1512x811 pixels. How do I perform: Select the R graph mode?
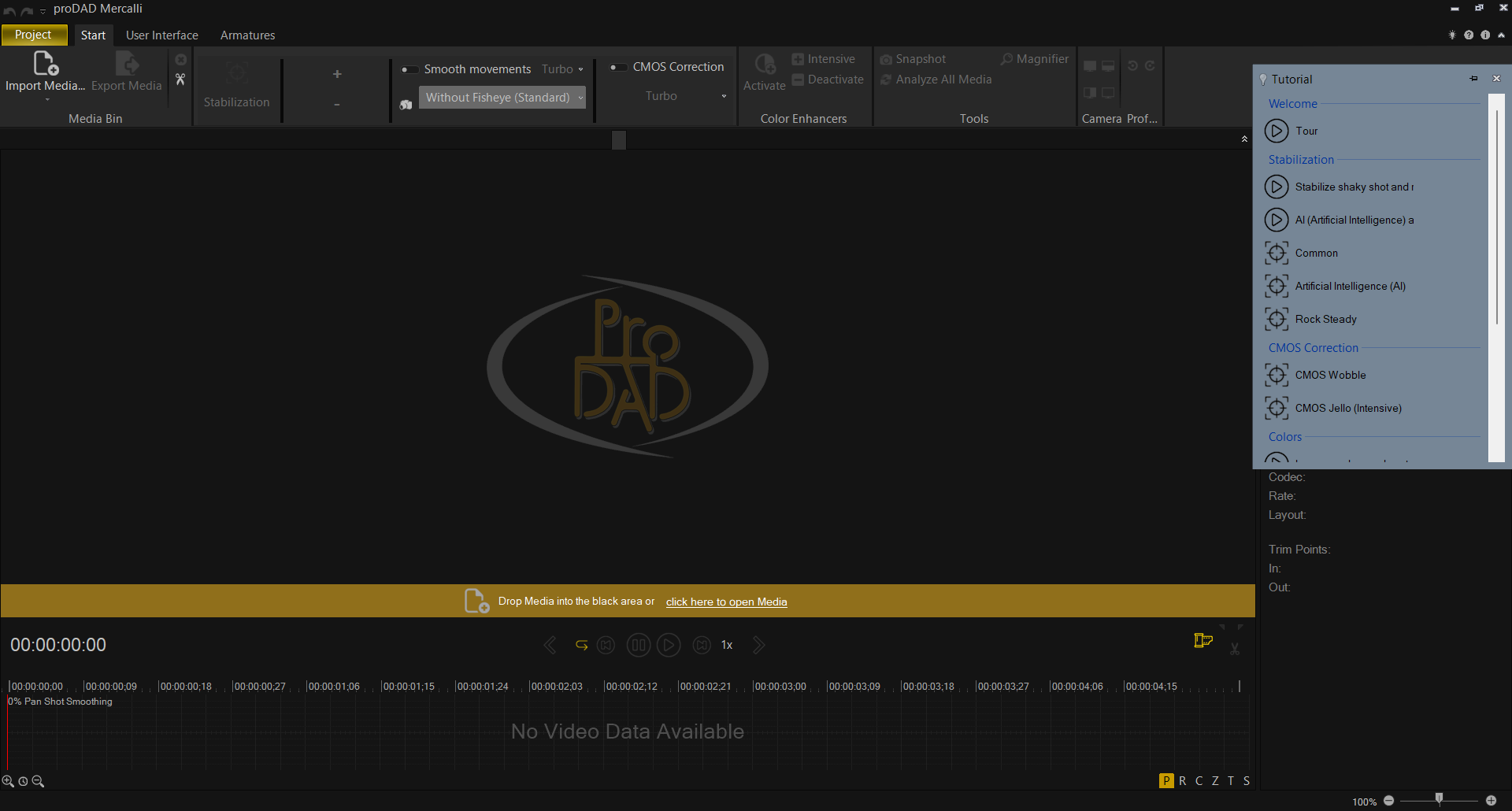coord(1182,780)
